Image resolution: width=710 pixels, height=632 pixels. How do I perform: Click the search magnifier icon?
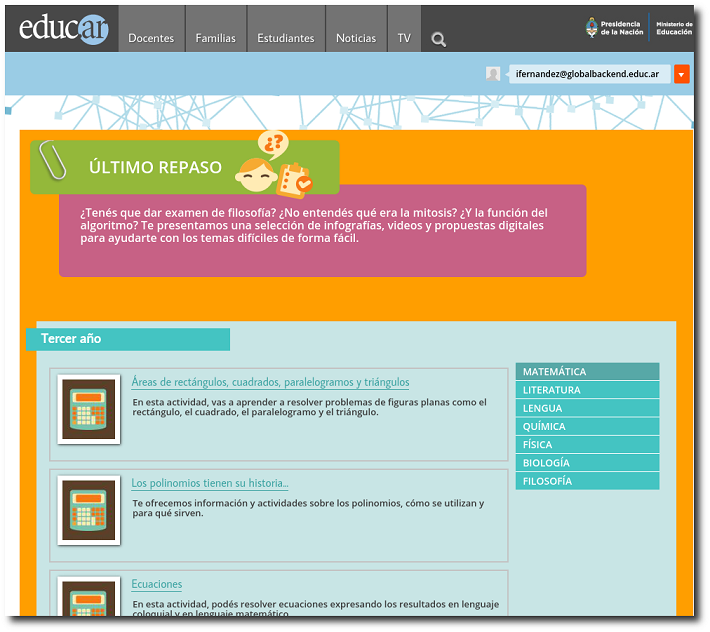(x=438, y=40)
